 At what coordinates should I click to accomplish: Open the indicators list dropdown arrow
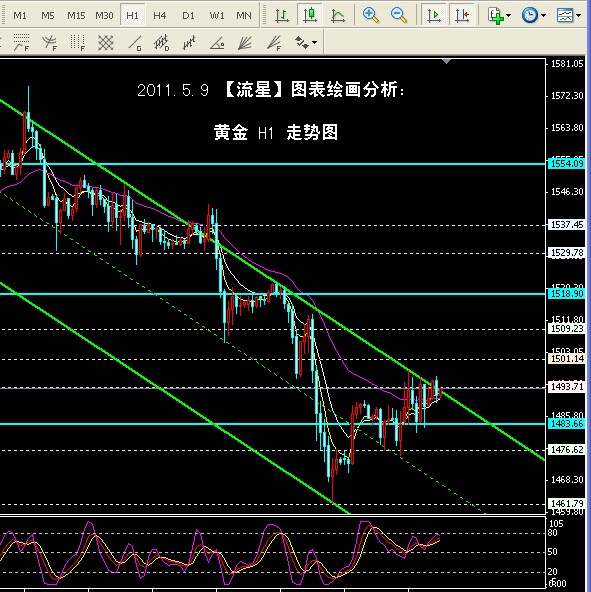(509, 15)
